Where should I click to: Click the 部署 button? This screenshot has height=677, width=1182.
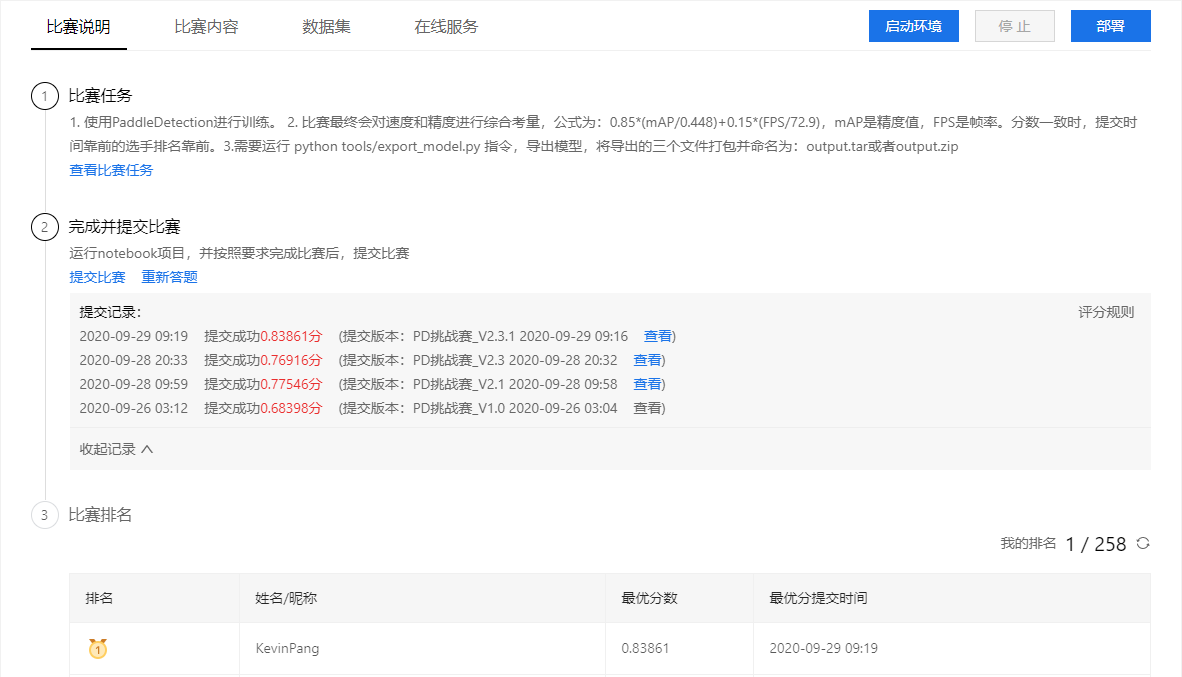(1110, 25)
